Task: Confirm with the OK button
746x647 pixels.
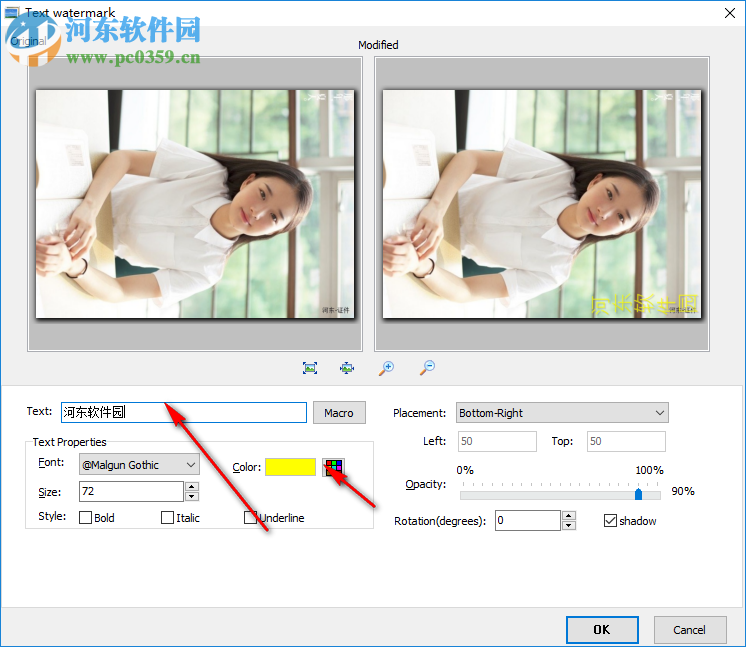Action: 602,630
